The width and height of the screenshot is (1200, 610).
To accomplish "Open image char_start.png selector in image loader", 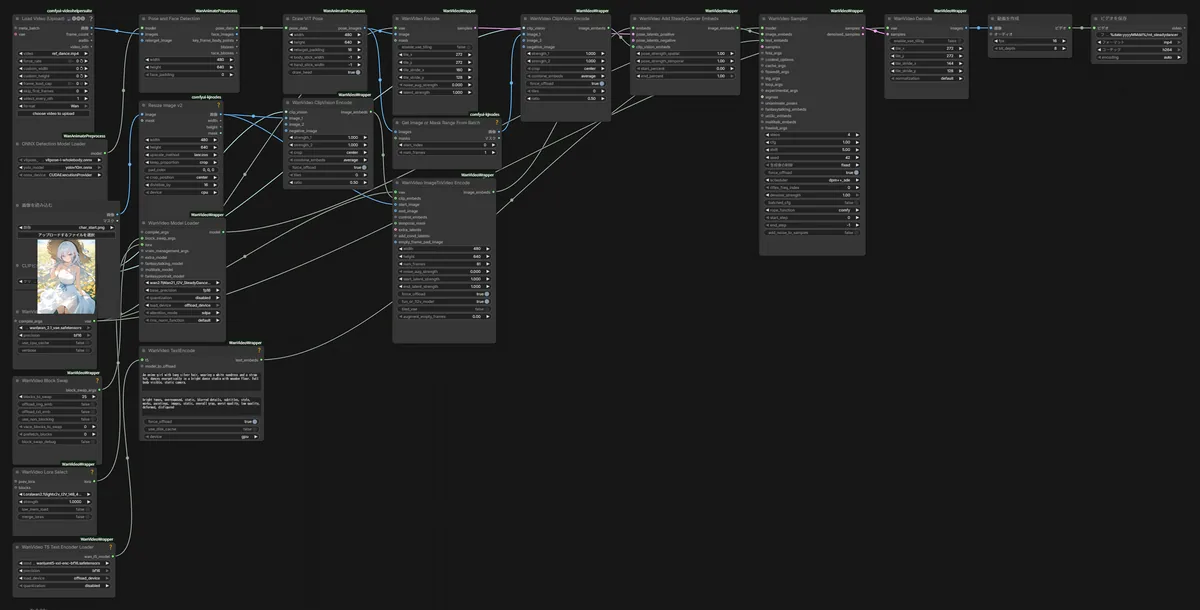I will point(66,227).
